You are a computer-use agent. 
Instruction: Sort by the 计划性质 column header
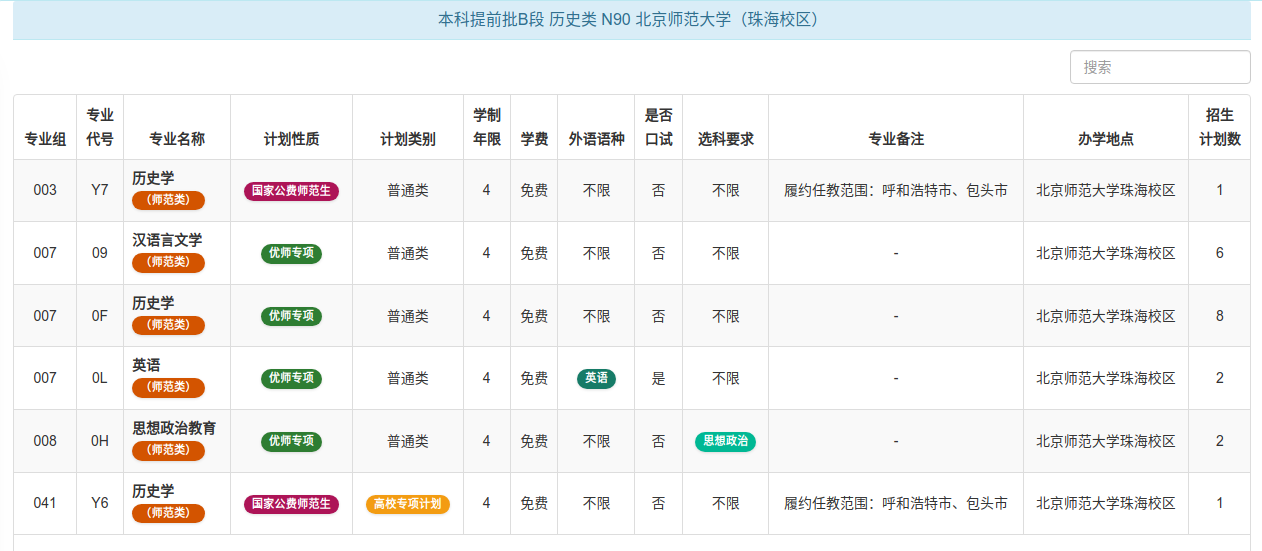click(x=292, y=127)
